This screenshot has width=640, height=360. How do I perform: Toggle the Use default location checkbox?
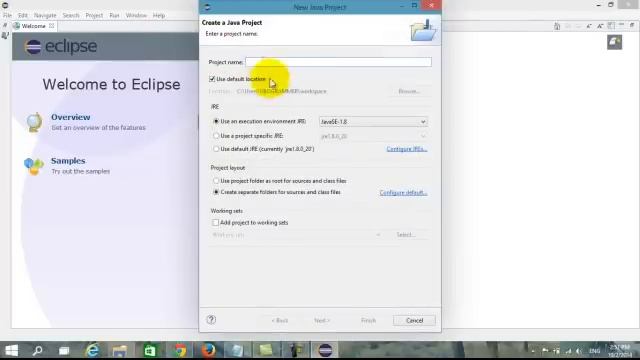212,79
